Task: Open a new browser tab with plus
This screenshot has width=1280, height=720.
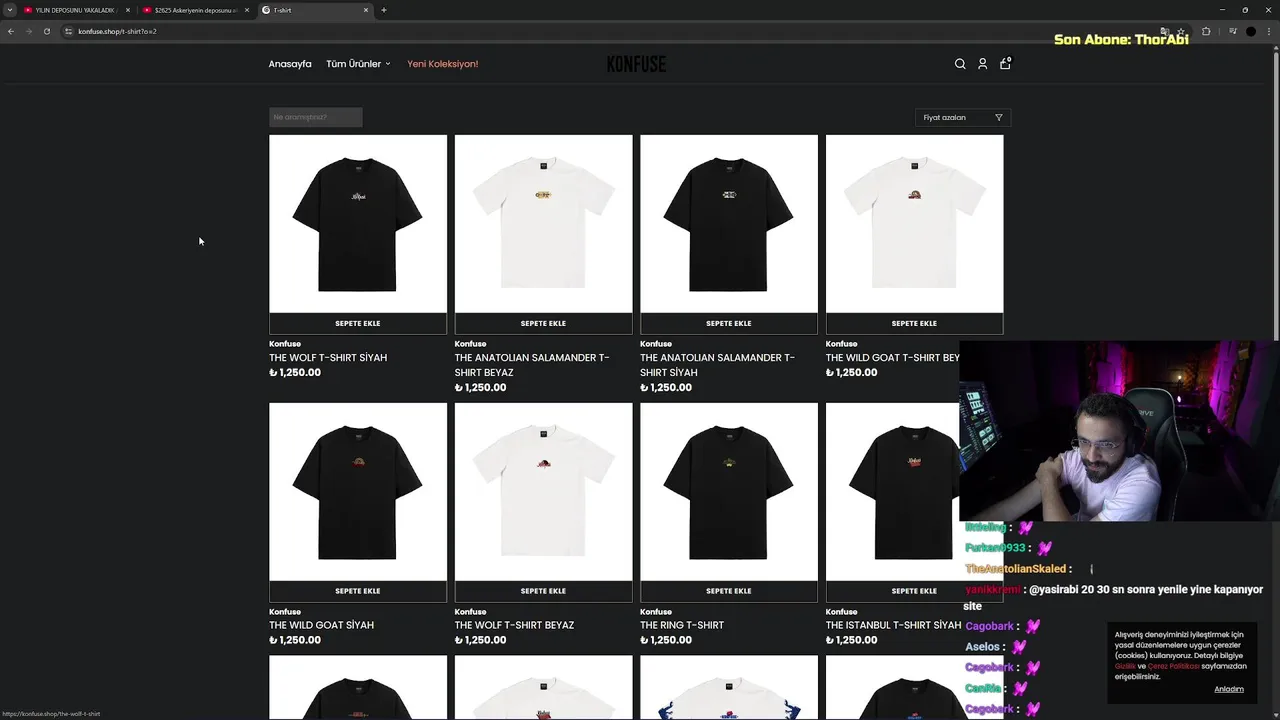Action: click(384, 10)
